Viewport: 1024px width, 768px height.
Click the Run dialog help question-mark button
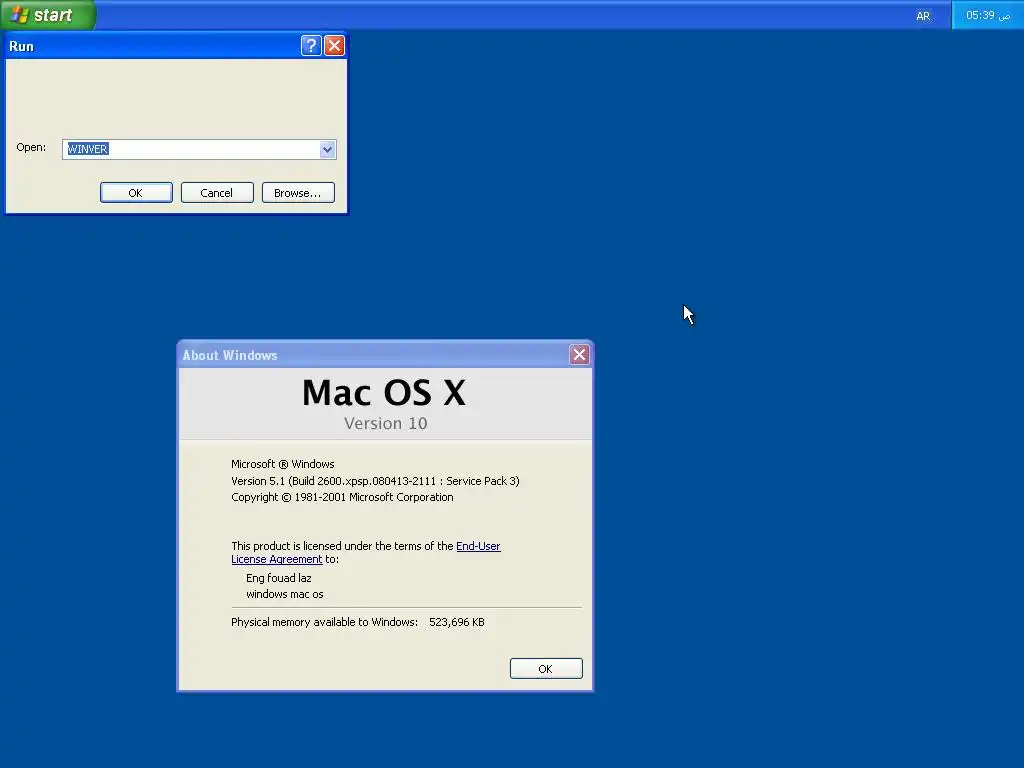point(311,45)
